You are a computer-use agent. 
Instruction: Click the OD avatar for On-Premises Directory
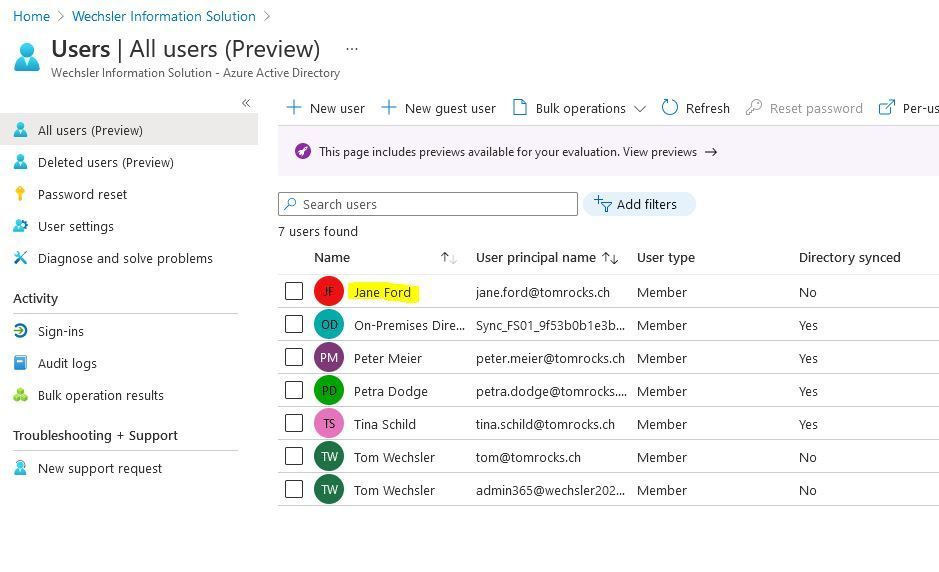pos(329,325)
